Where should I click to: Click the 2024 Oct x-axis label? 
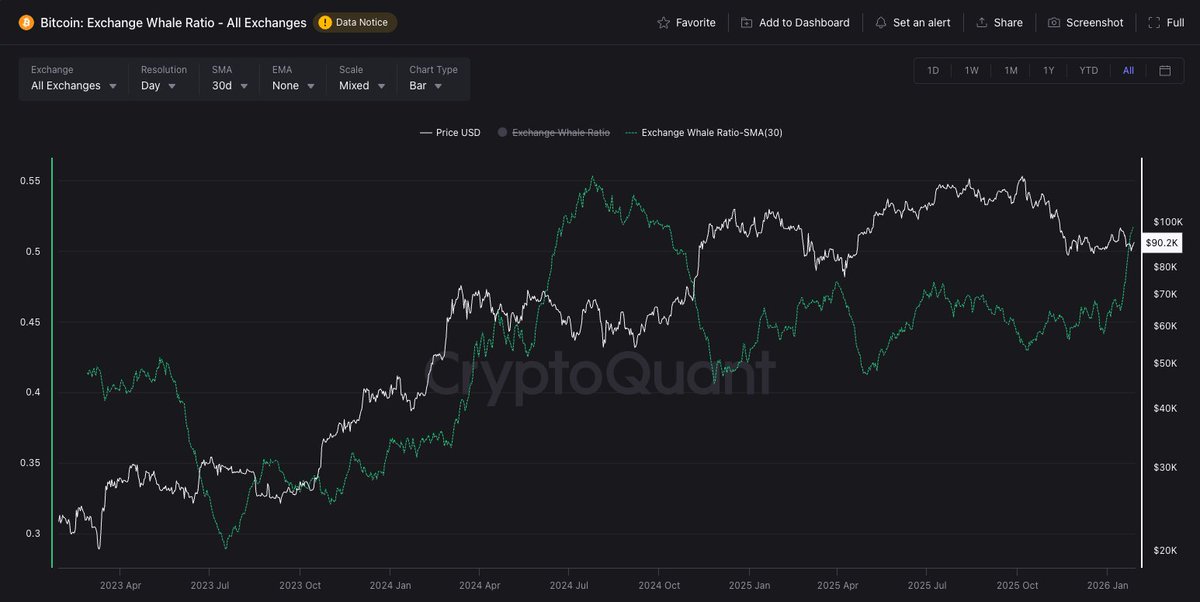[659, 585]
